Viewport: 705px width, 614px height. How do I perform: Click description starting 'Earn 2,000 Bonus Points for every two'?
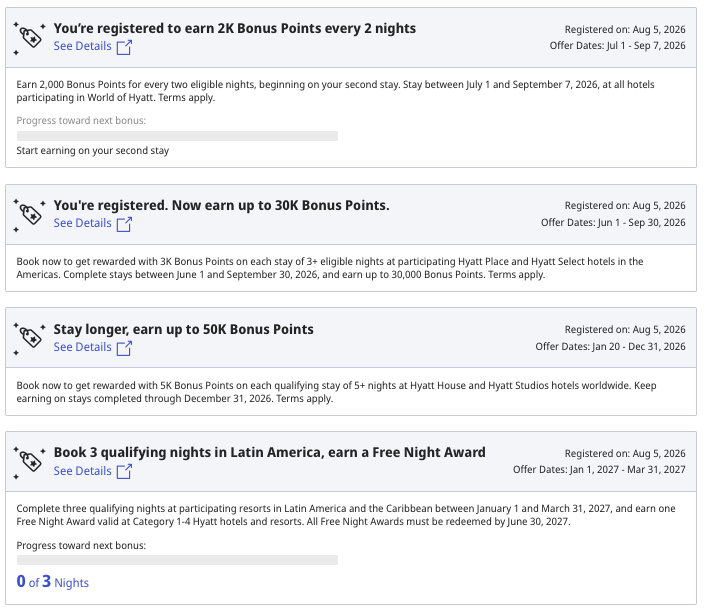(335, 91)
